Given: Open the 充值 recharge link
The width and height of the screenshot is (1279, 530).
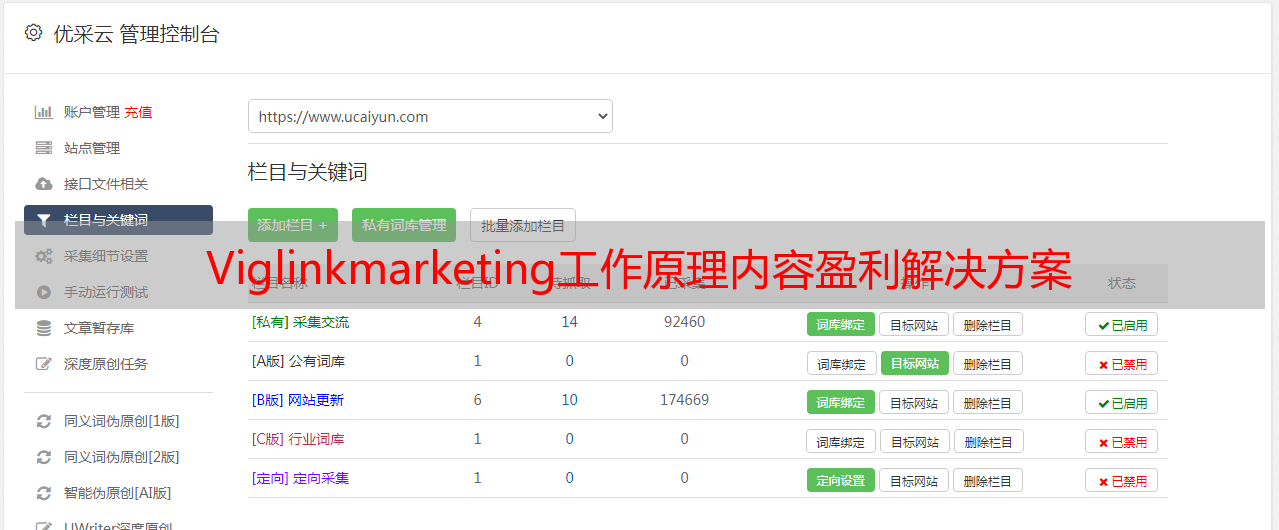Looking at the screenshot, I should click(x=138, y=112).
